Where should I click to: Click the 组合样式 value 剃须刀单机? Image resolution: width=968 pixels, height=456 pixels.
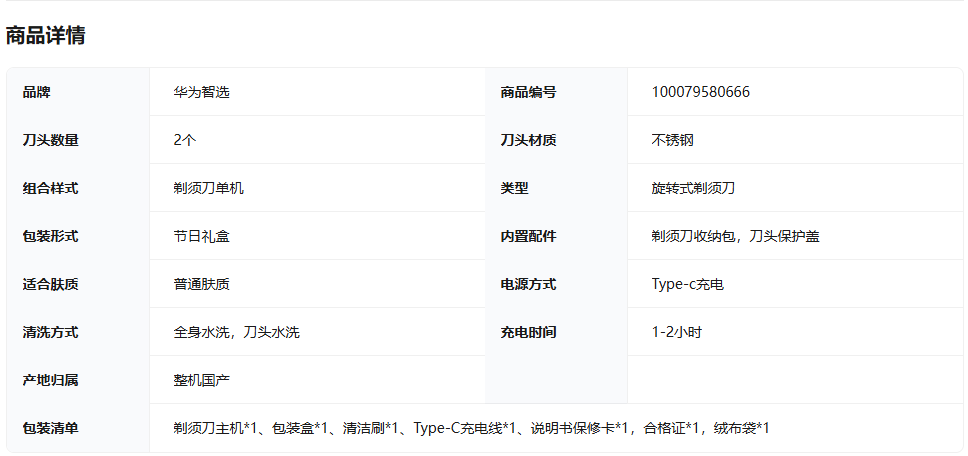pyautogui.click(x=208, y=188)
